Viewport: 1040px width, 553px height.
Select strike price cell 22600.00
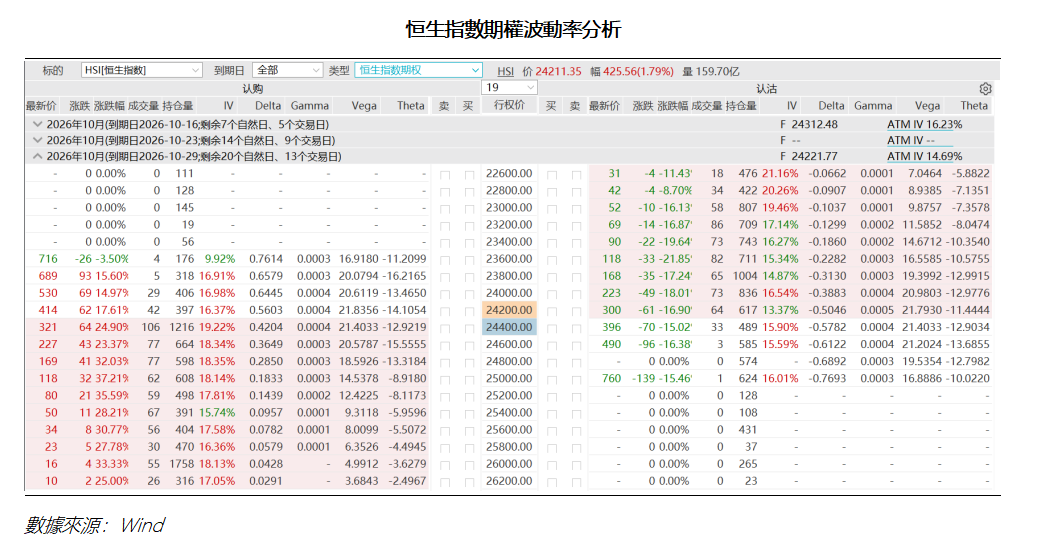click(509, 173)
